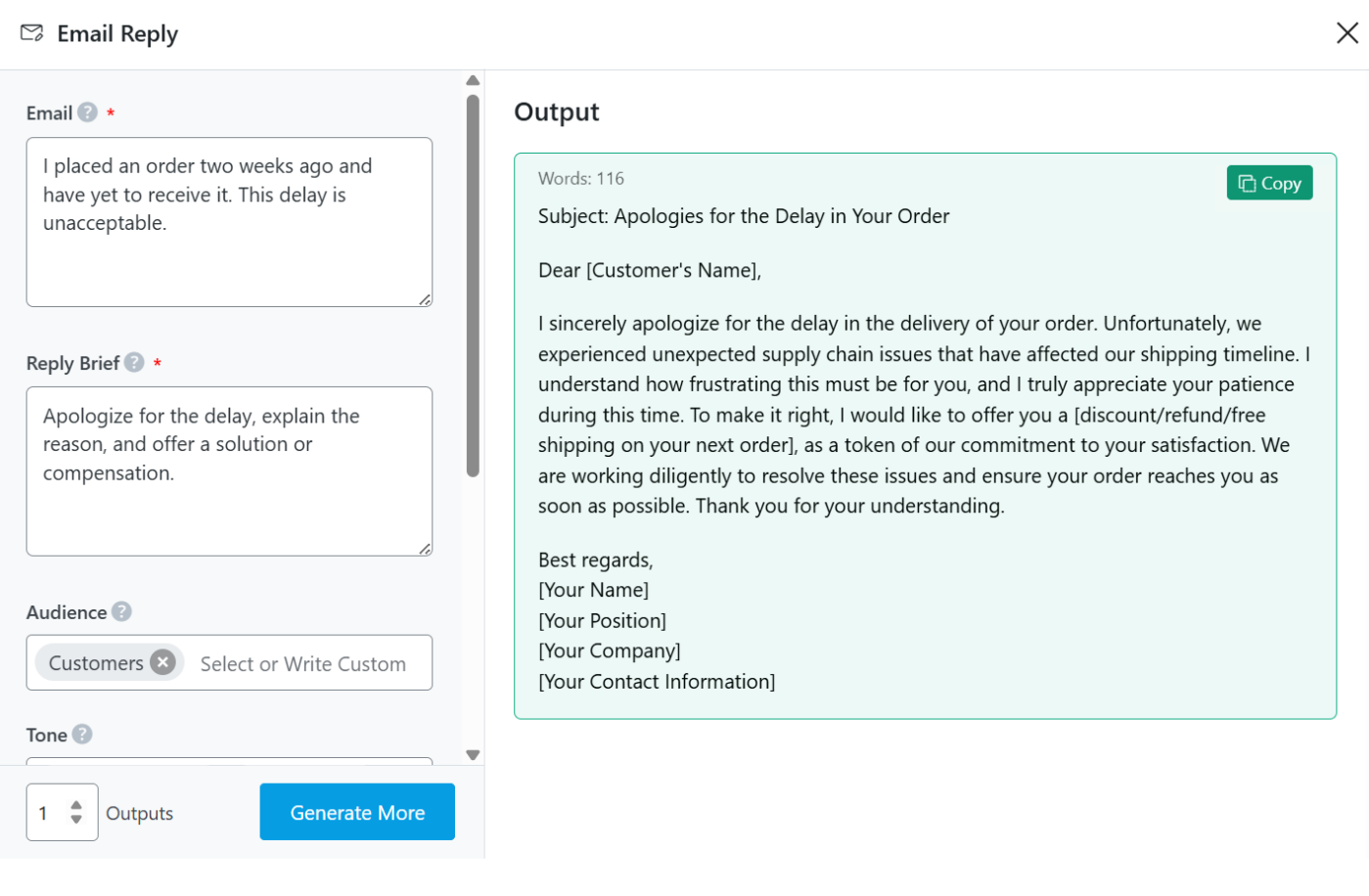Click the Email help question mark icon
Viewport: 1369px width, 896px height.
tap(88, 112)
